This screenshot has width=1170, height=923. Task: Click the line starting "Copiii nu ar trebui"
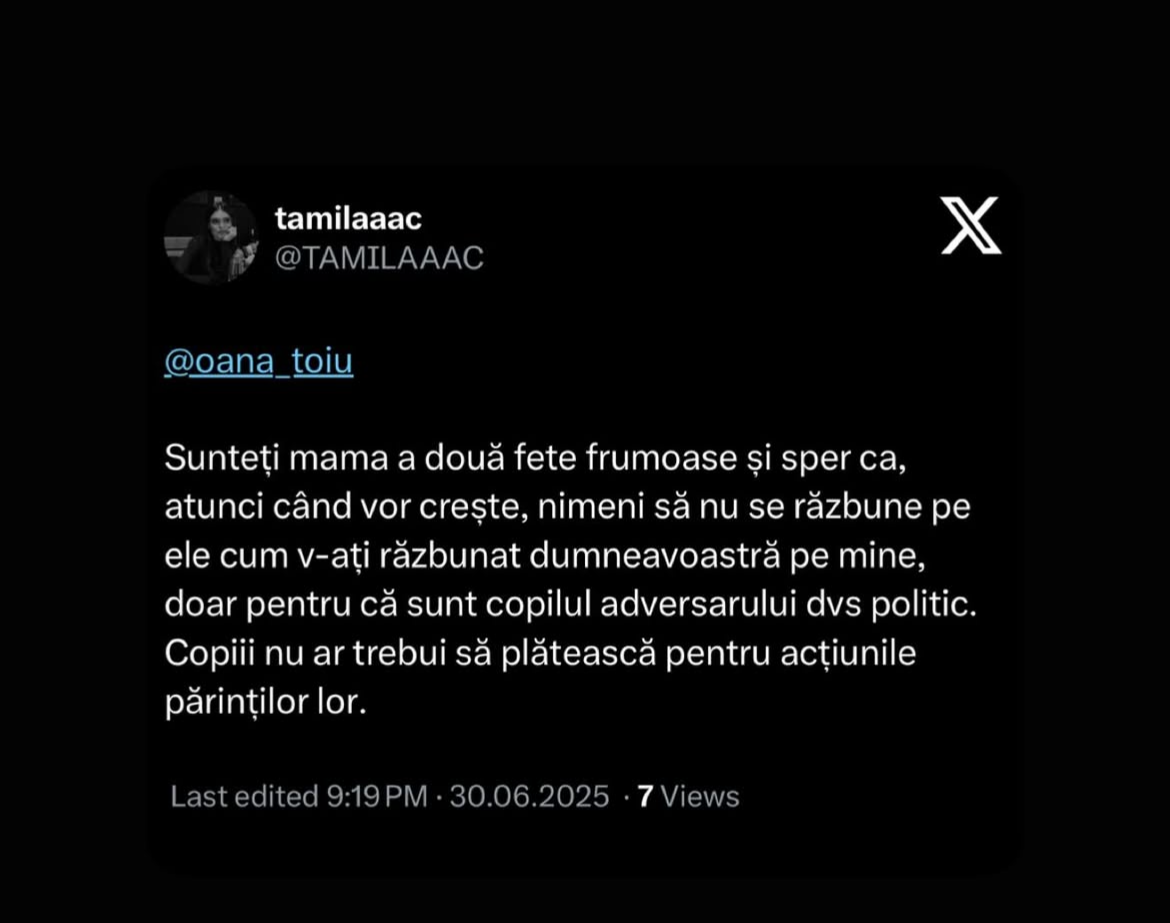pyautogui.click(x=540, y=654)
